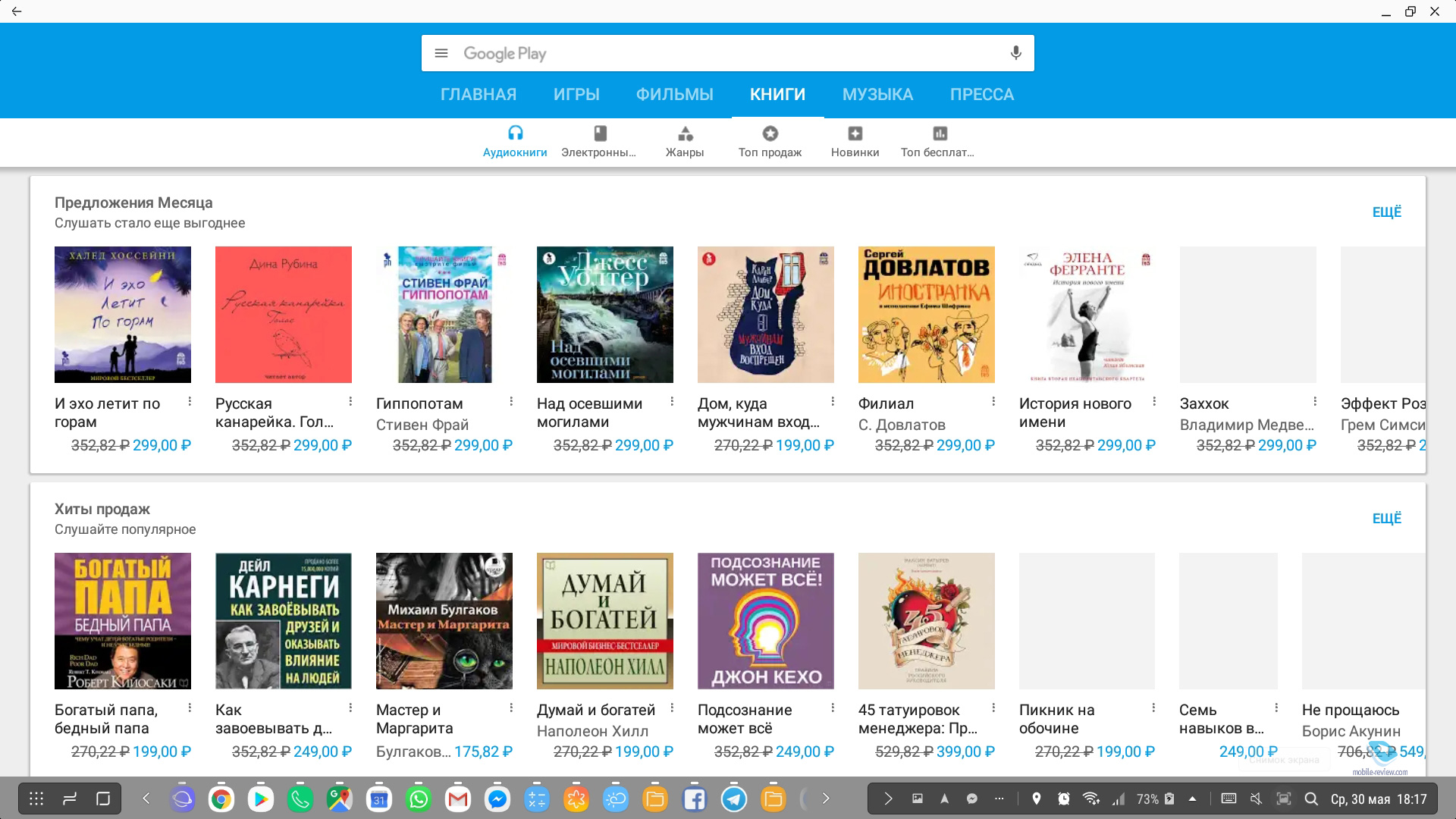Open options menu for Дом, куда мужчинам

pos(833,401)
